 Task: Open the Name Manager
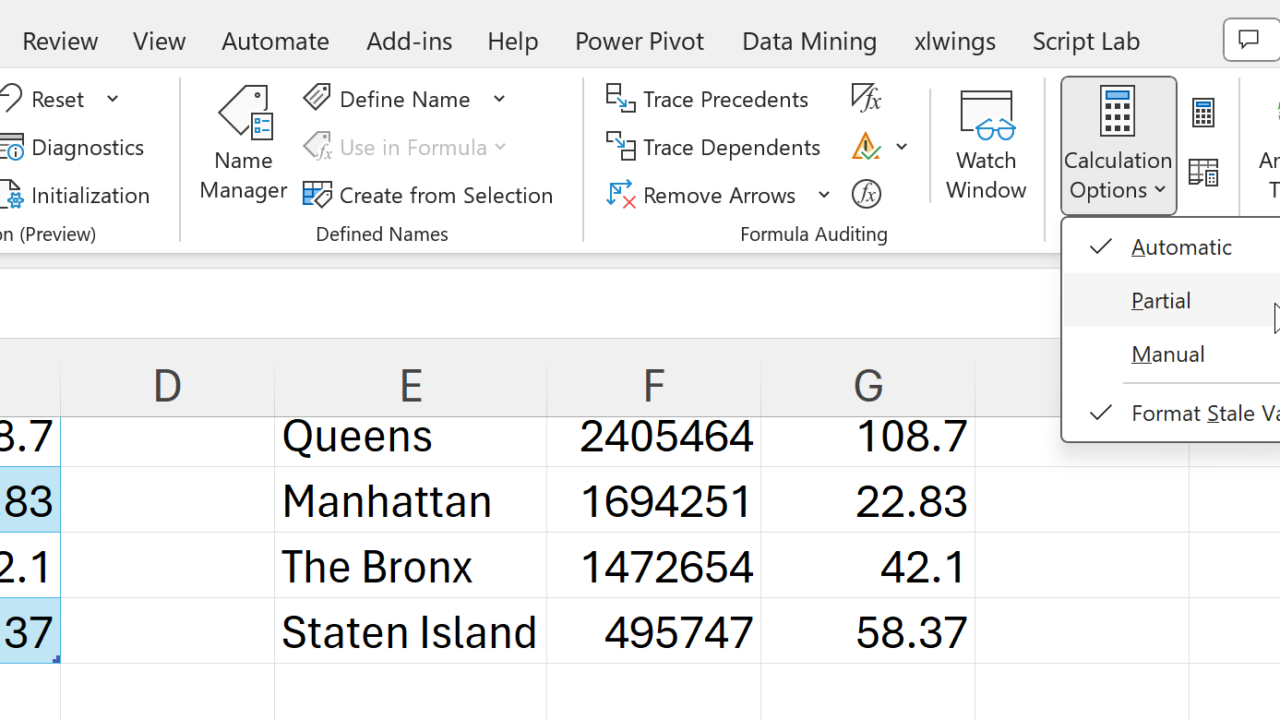[x=243, y=145]
